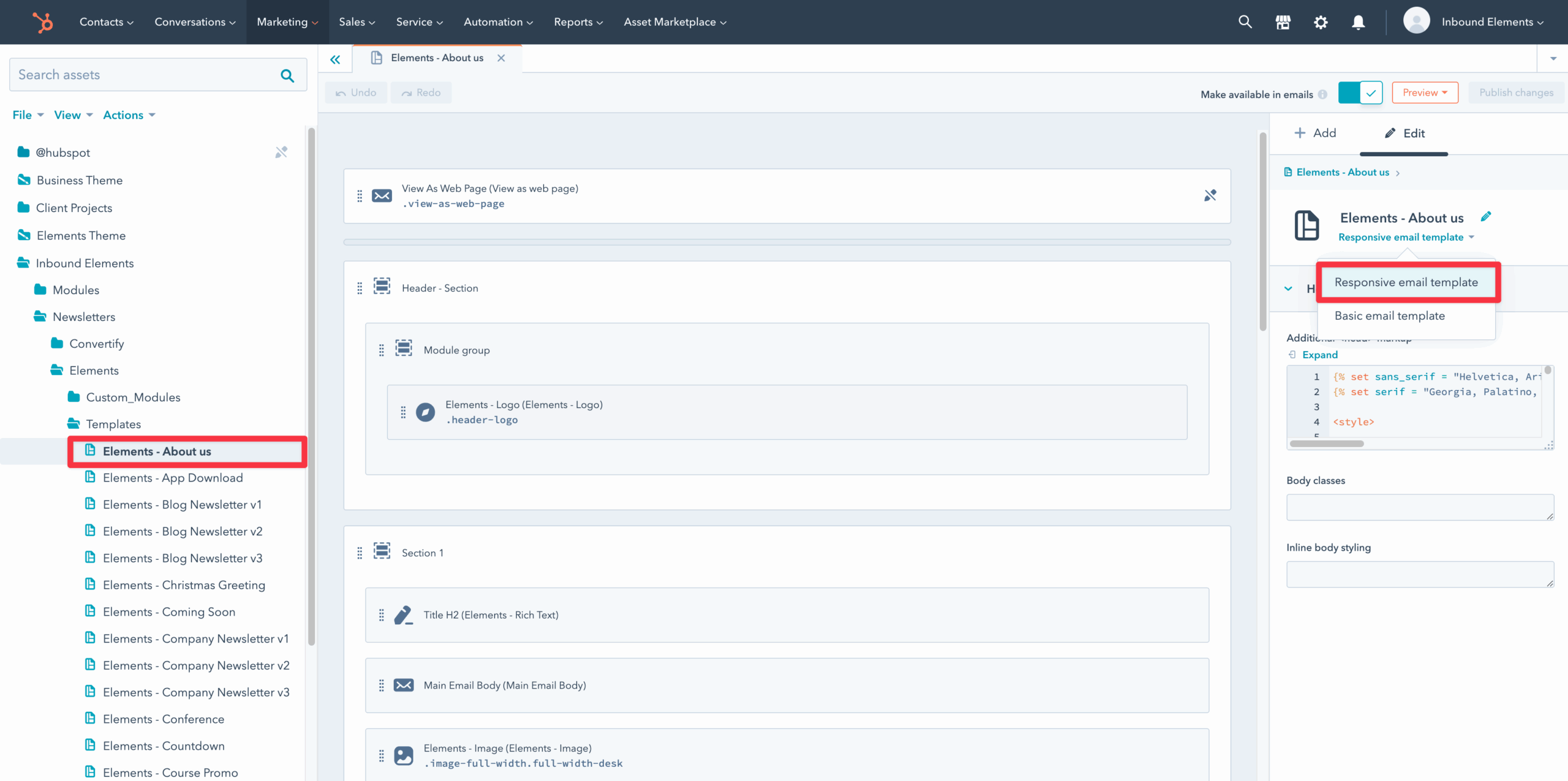This screenshot has height=781, width=1568.
Task: Open Elements - App Download template
Action: pyautogui.click(x=173, y=478)
